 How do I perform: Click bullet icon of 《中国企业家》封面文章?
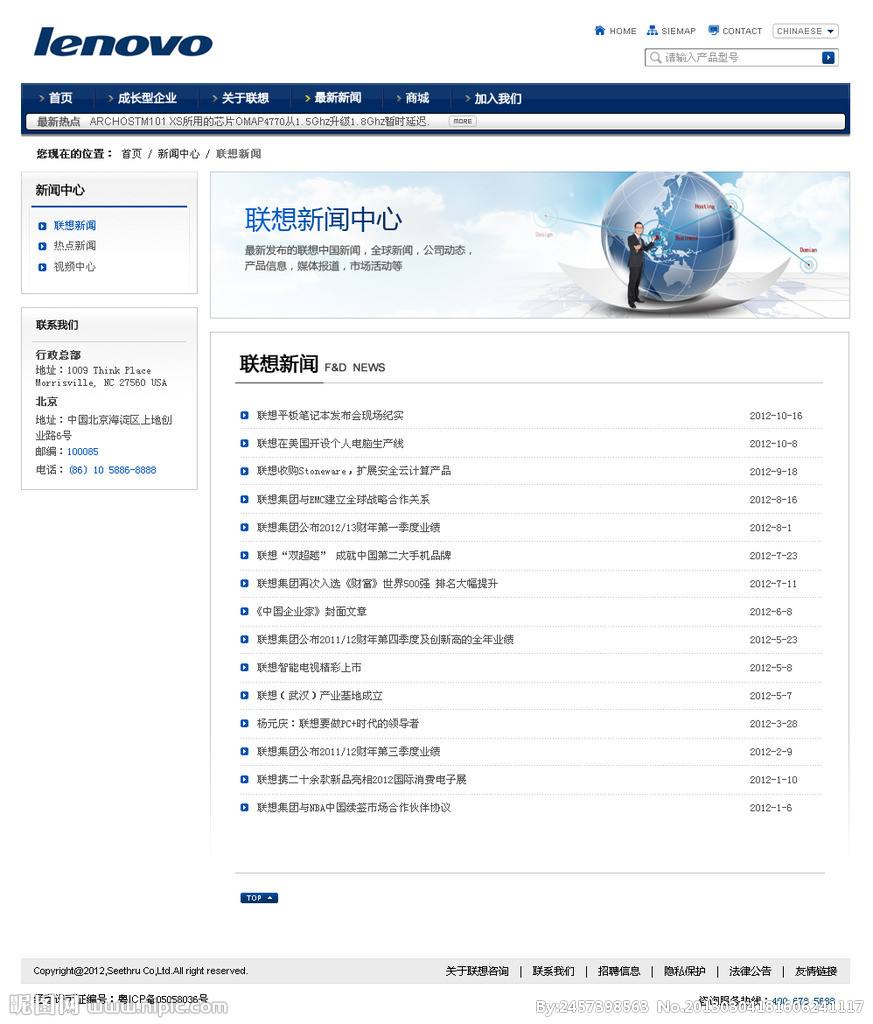click(244, 612)
